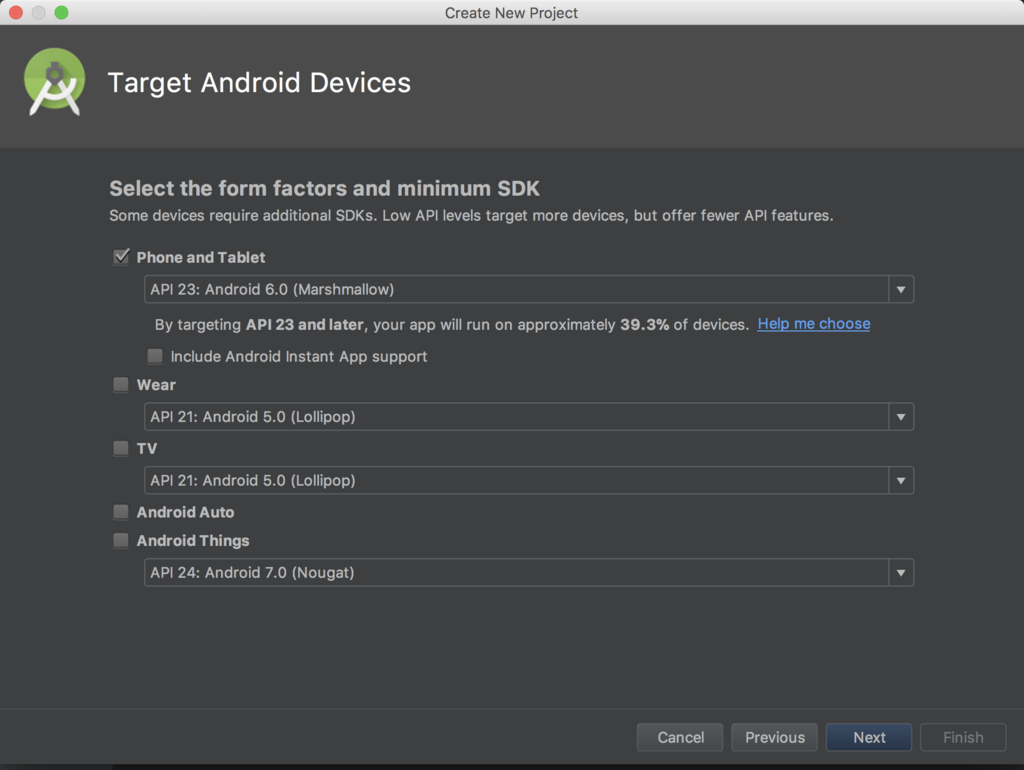The height and width of the screenshot is (770, 1024).
Task: Click the Create New Project title bar
Action: [511, 13]
